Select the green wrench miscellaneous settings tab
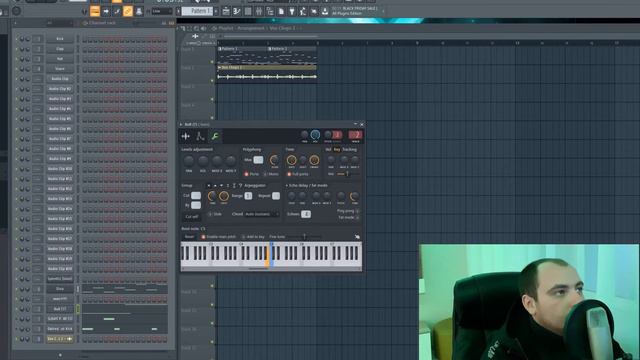The width and height of the screenshot is (640, 360). coord(215,136)
